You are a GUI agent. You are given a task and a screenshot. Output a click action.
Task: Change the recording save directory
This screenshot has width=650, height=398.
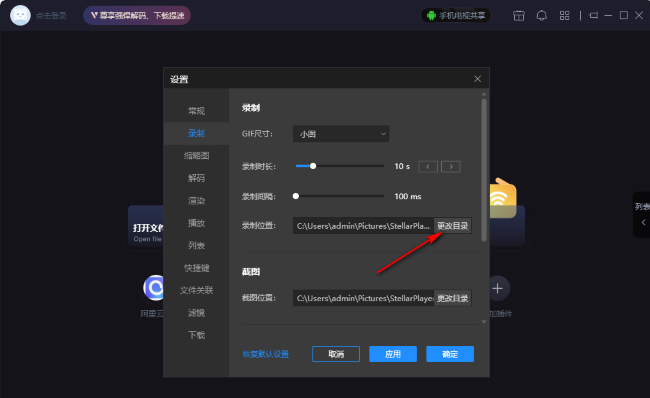coord(453,226)
